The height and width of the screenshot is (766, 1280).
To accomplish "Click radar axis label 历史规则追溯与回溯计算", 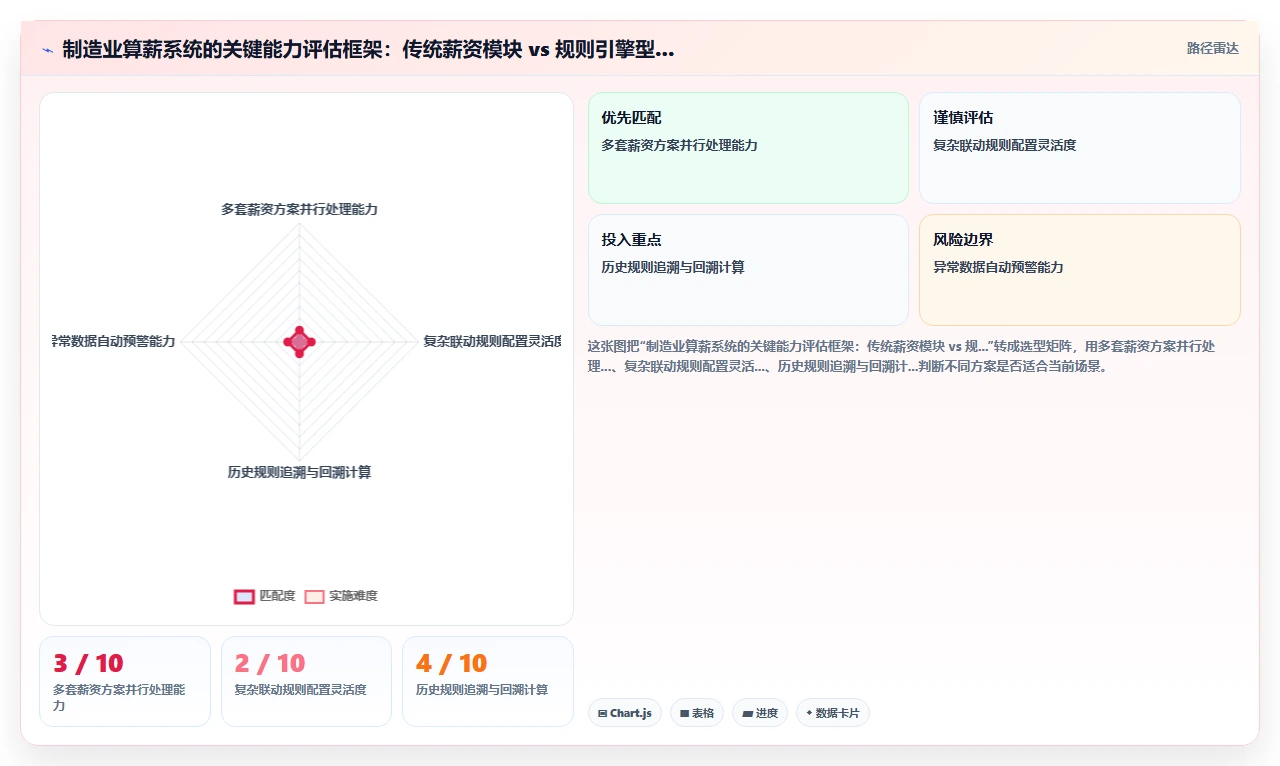I will (x=299, y=472).
